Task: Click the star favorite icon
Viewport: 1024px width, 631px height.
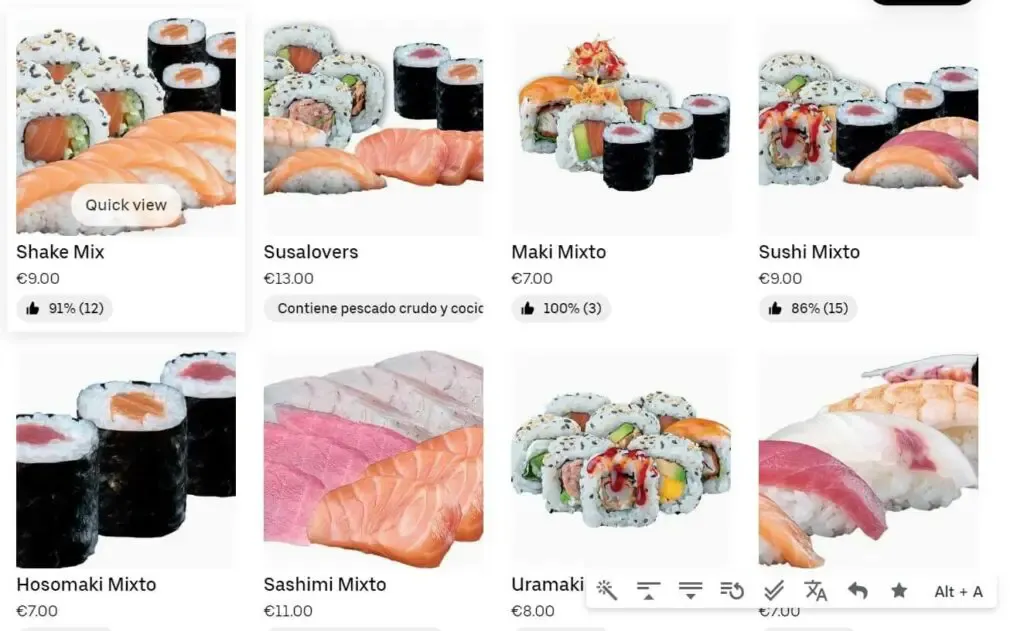Action: click(x=899, y=591)
